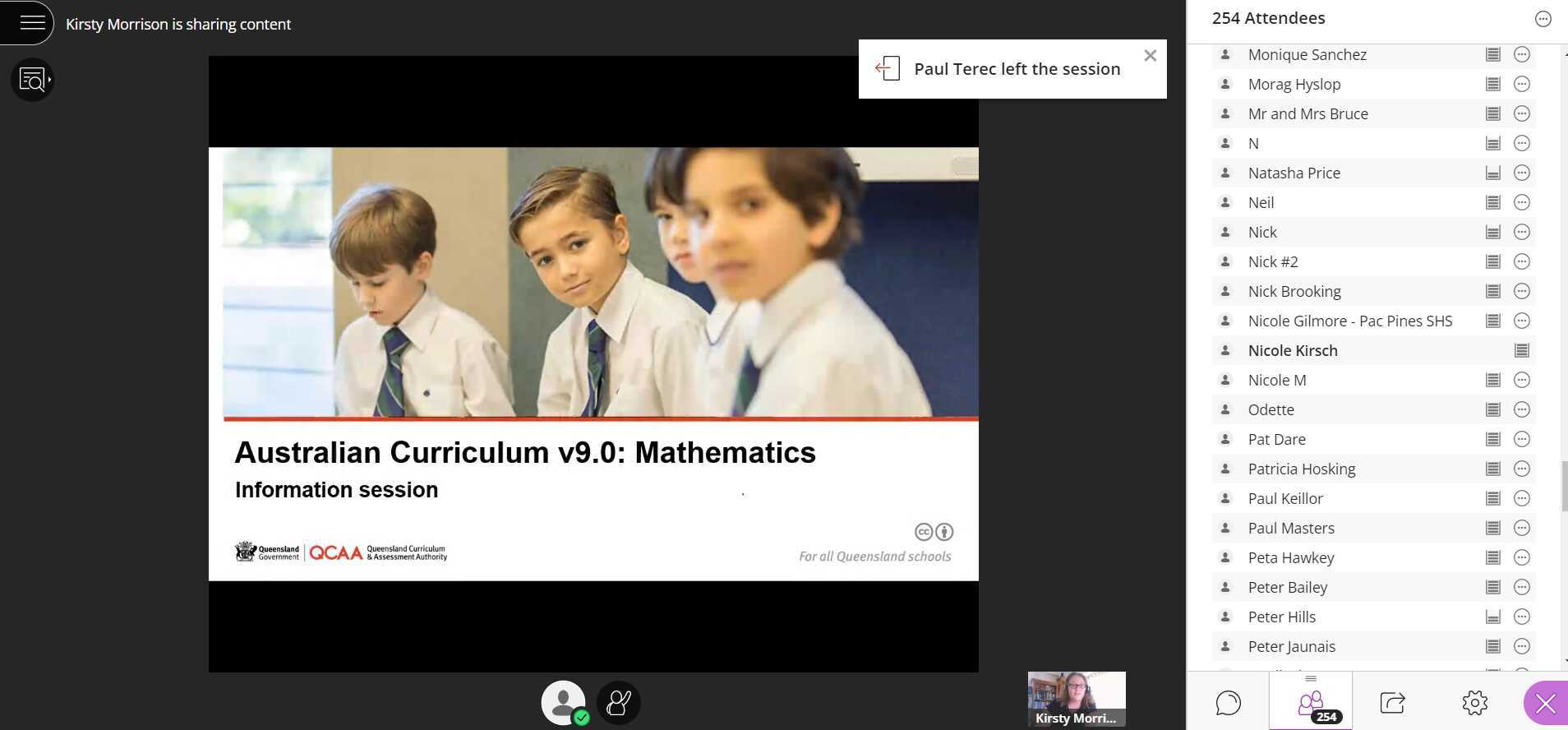1568x730 pixels.
Task: Select attendee name Peter Hills
Action: 1282,617
